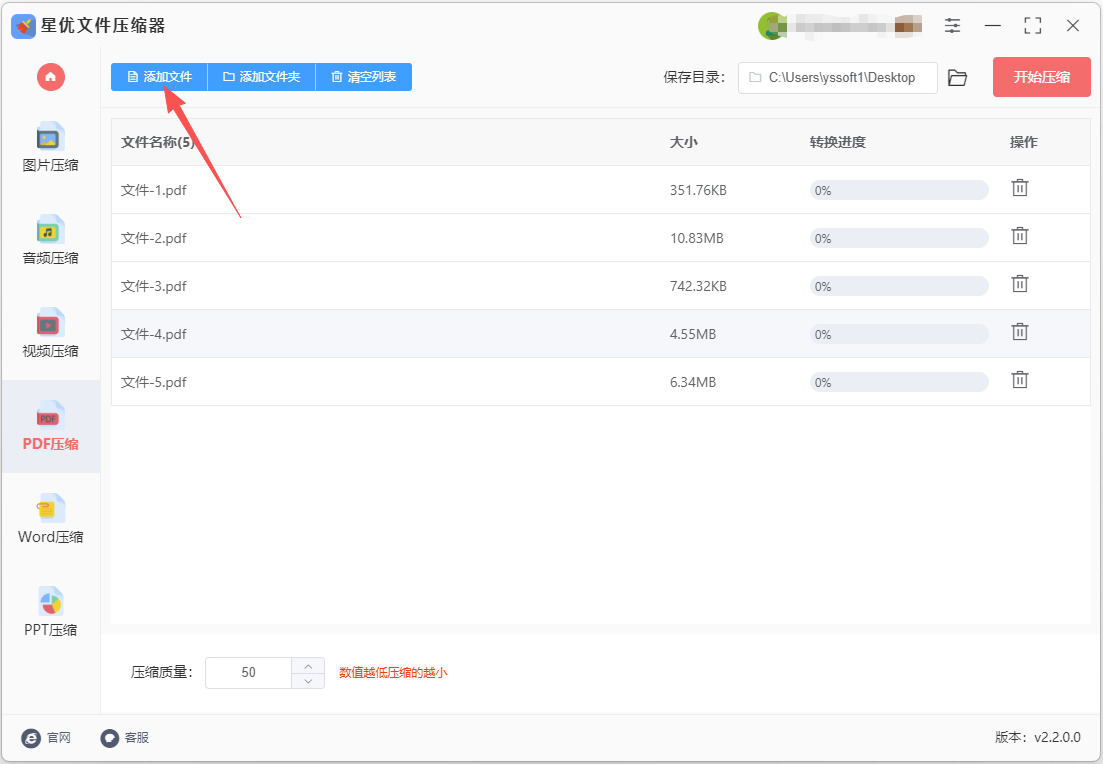Select the 文件-3.pdf file name
1103x764 pixels.
[x=153, y=286]
